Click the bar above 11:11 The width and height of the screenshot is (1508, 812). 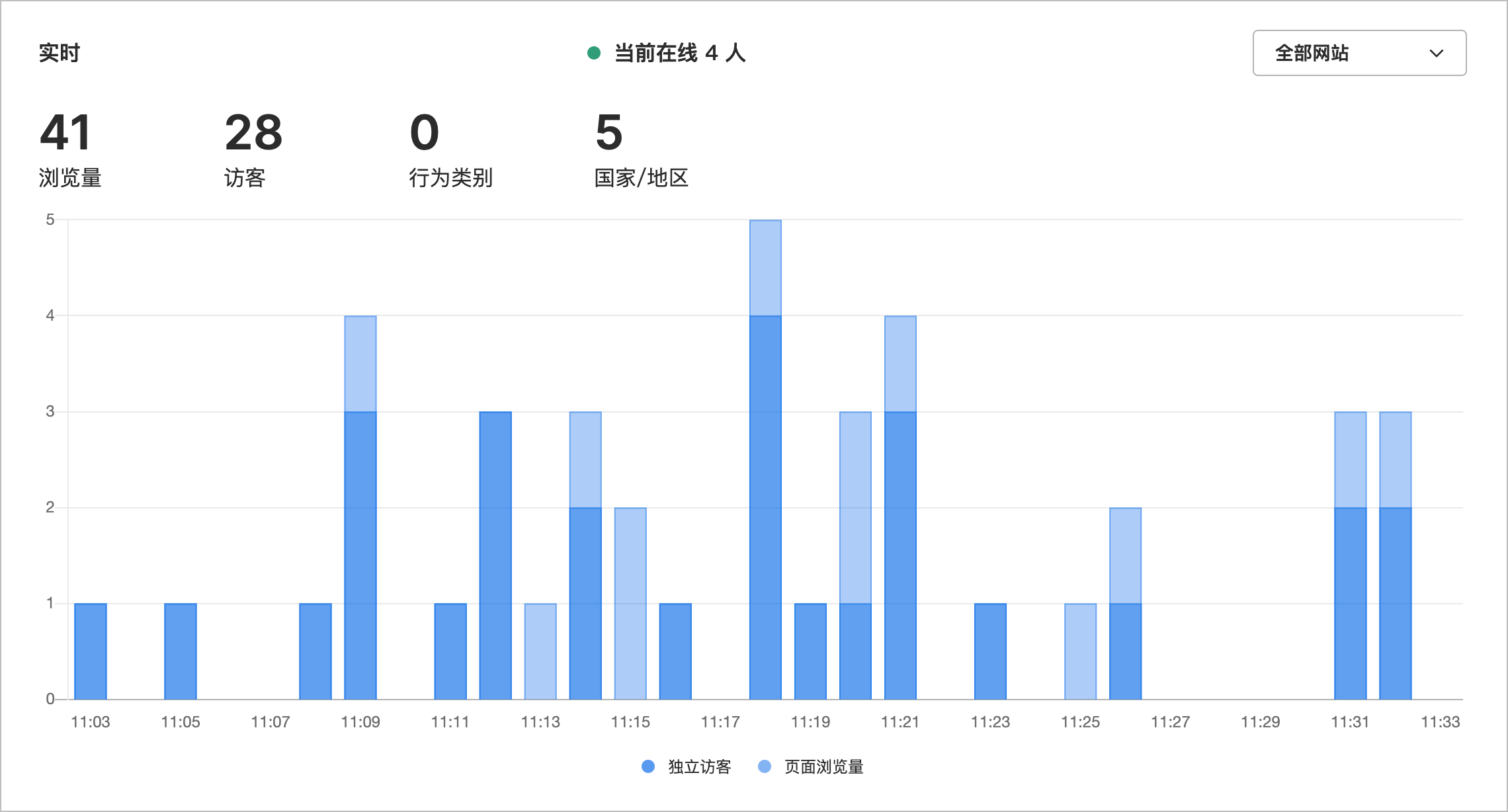[450, 651]
